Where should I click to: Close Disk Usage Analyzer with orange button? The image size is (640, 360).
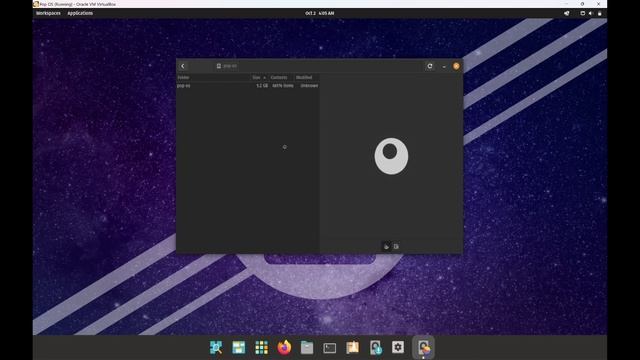[456, 66]
